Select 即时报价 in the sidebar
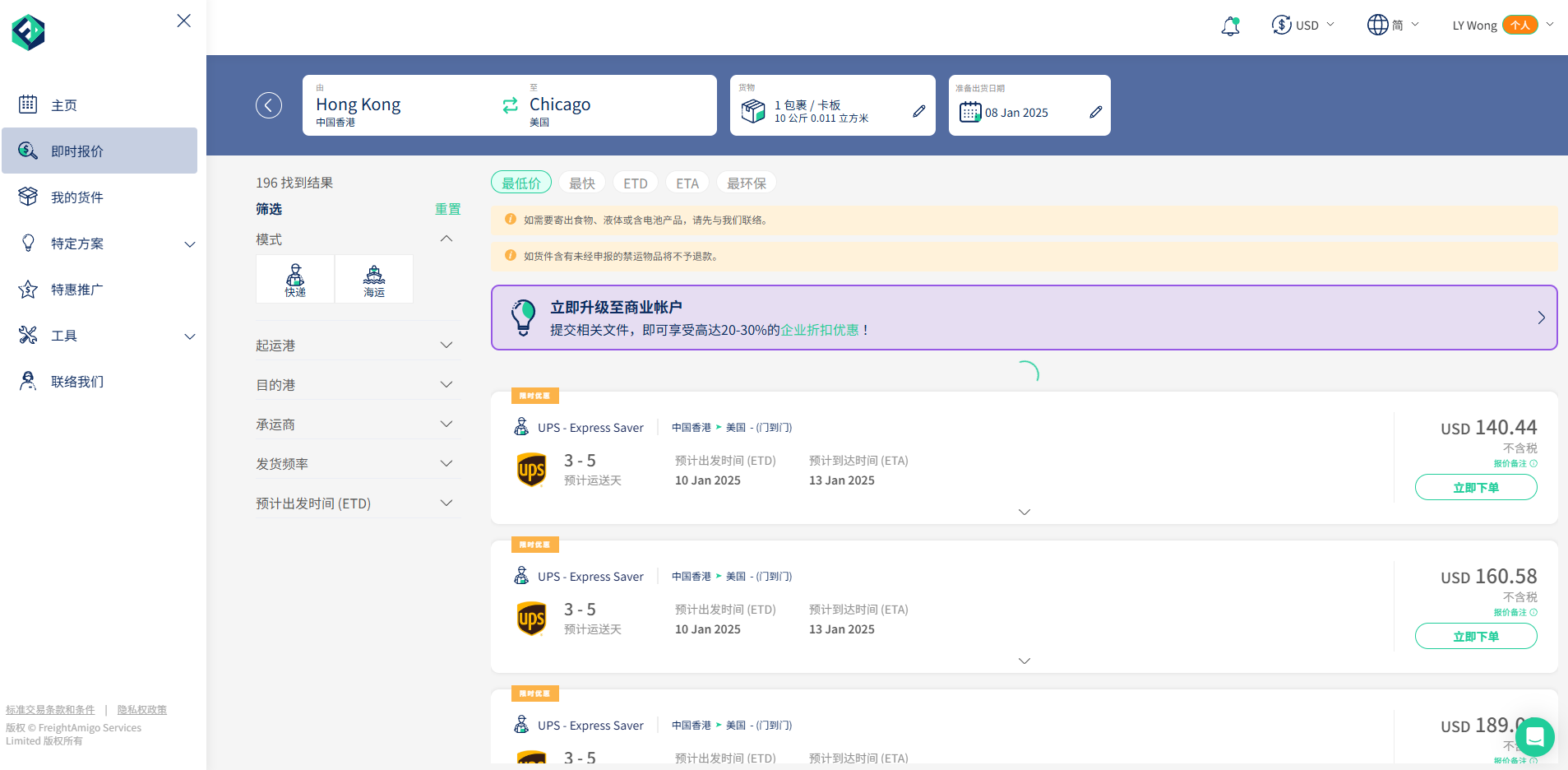 click(99, 151)
